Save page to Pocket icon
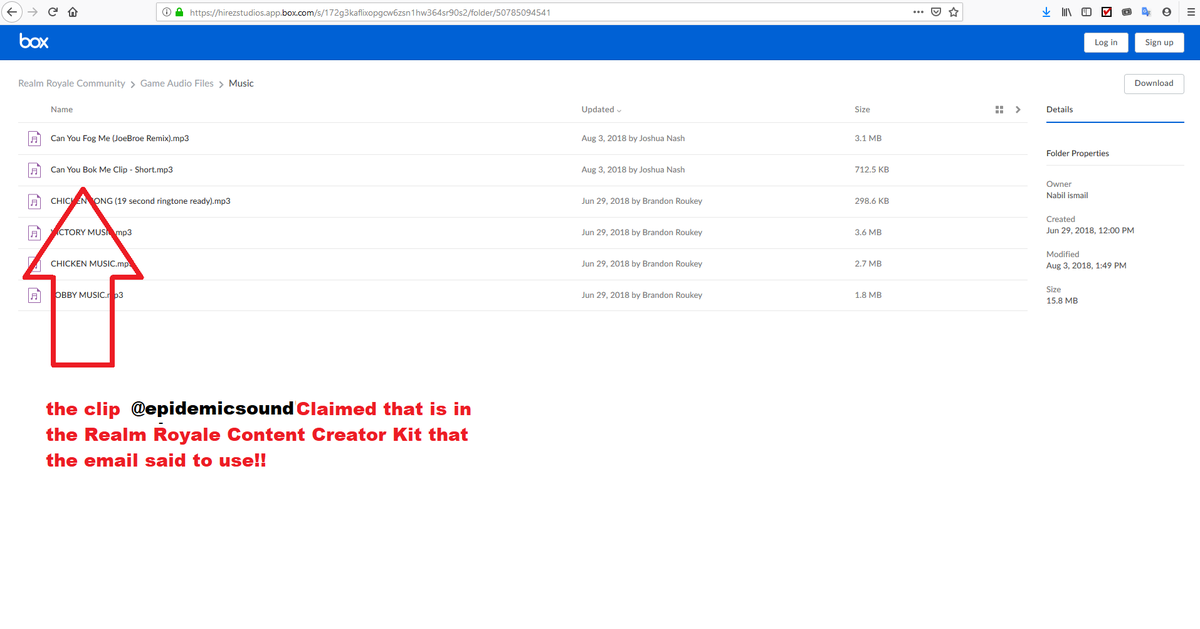Screen dimensions: 1200x629 pyautogui.click(x=936, y=13)
